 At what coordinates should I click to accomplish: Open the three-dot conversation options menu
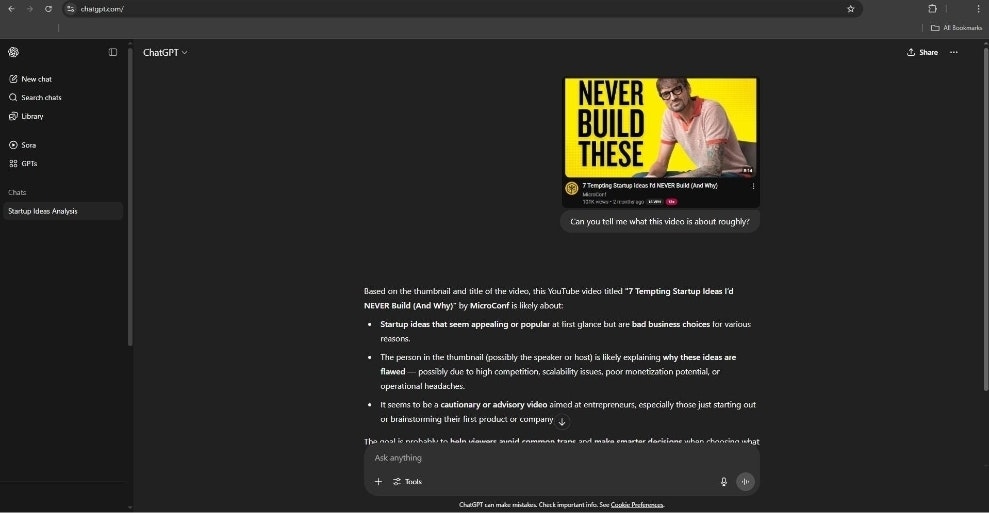coord(954,52)
